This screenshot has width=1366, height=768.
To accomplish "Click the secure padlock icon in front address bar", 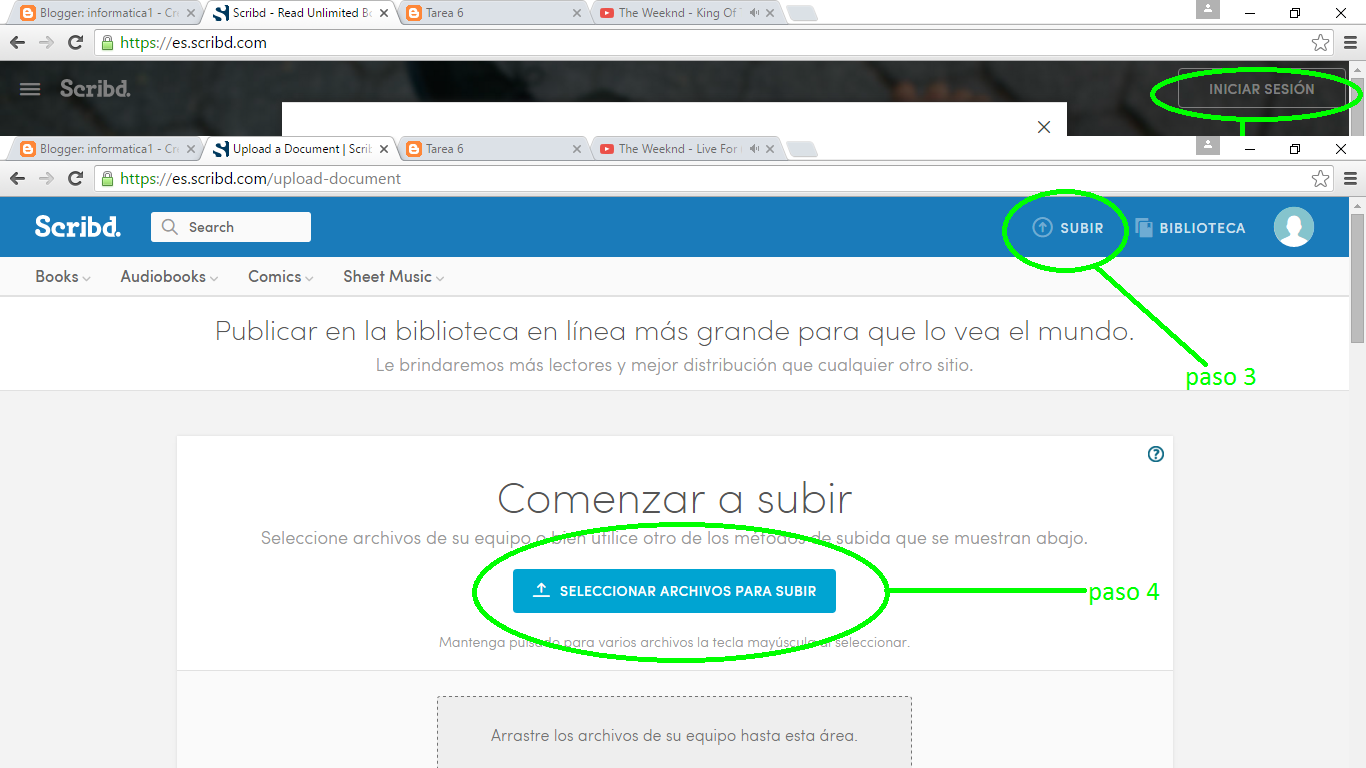I will point(107,178).
